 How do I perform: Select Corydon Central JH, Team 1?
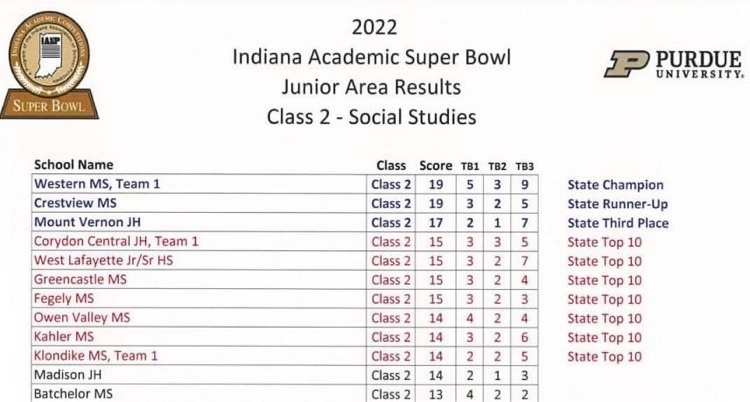[x=116, y=241]
